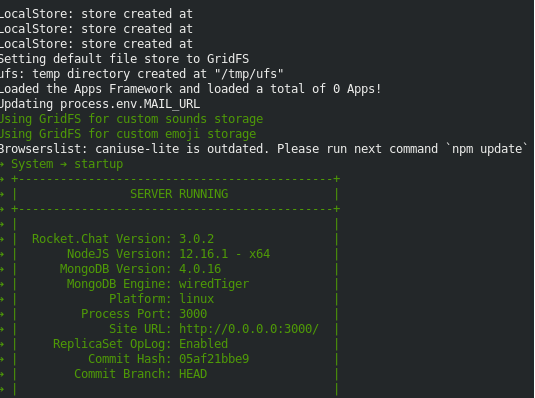Click the 'Setting default file store to GridFS' line
This screenshot has height=398, width=535.
[x=125, y=59]
